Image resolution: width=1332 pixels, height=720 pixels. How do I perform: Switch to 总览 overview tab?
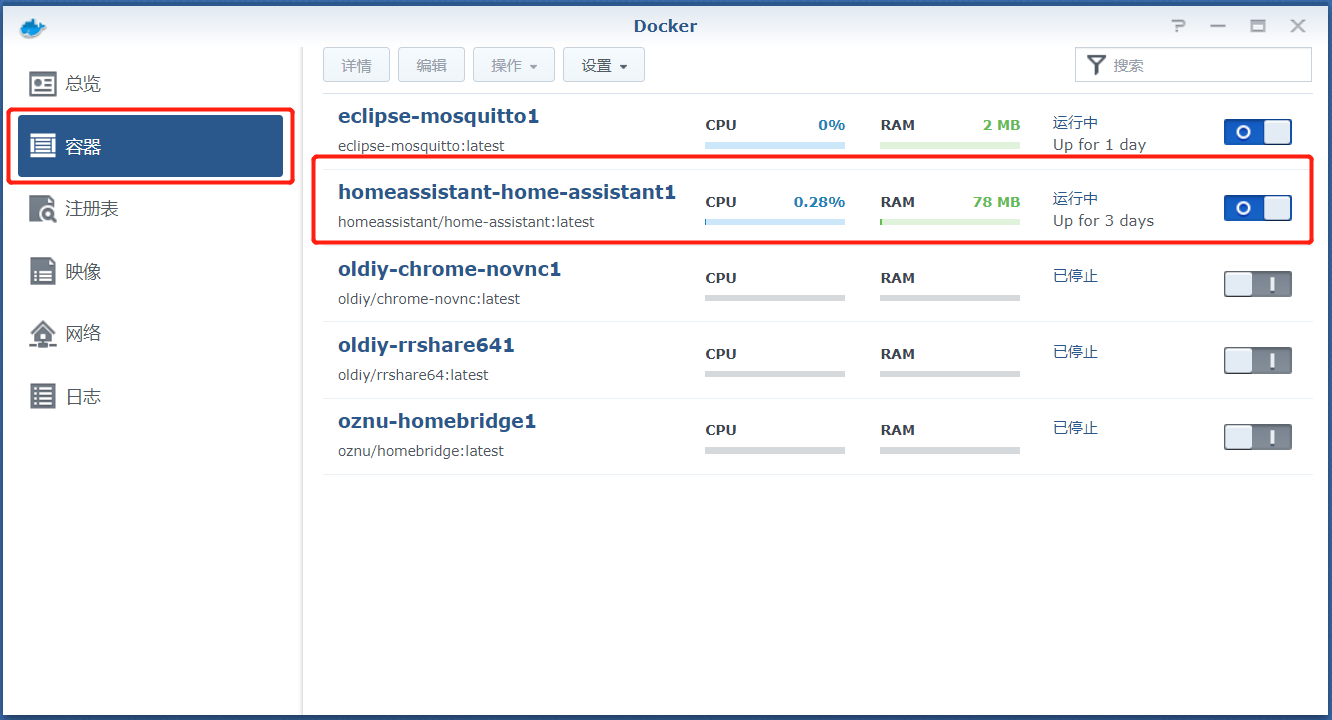pyautogui.click(x=151, y=84)
